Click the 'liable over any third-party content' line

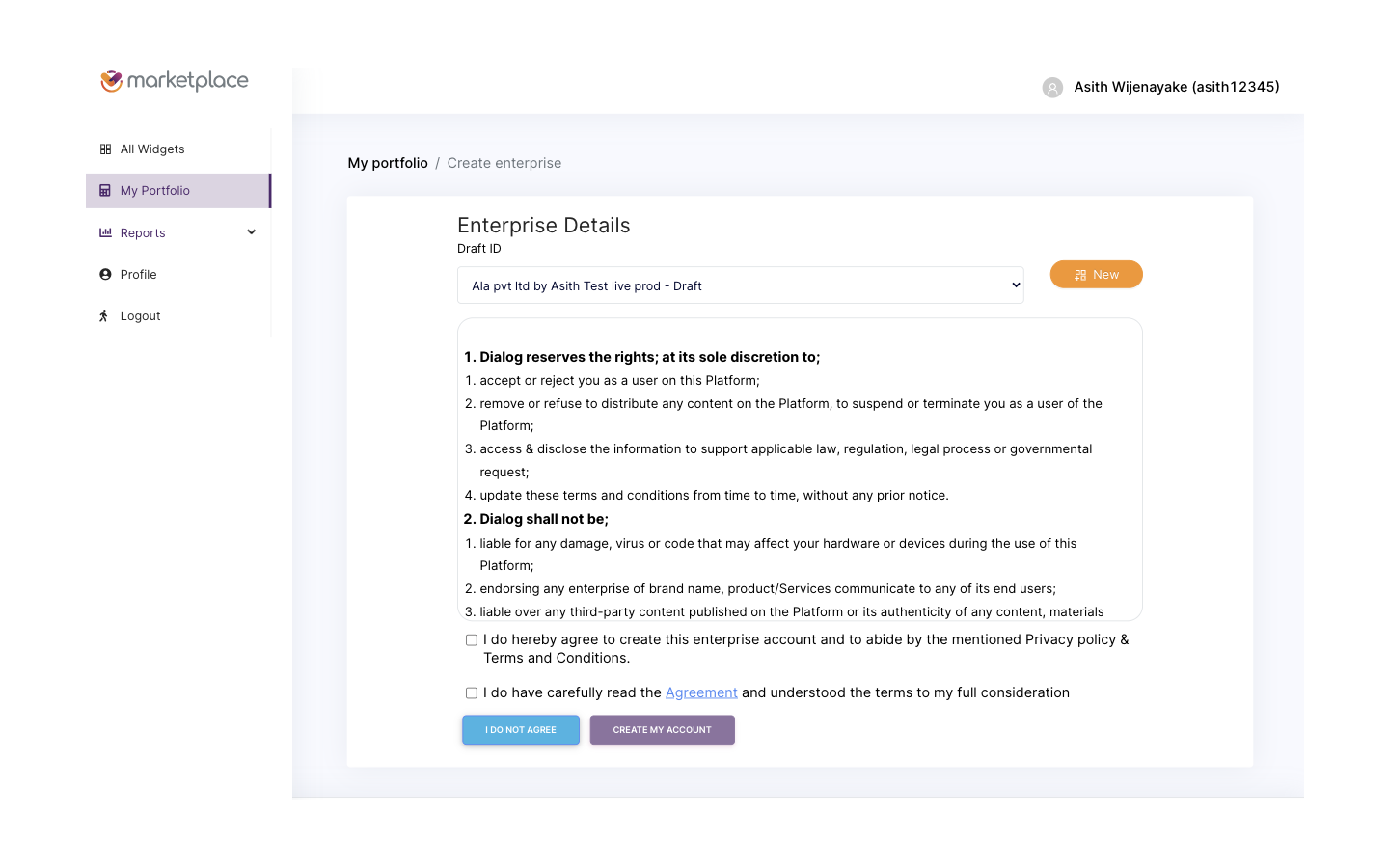pyautogui.click(x=792, y=612)
